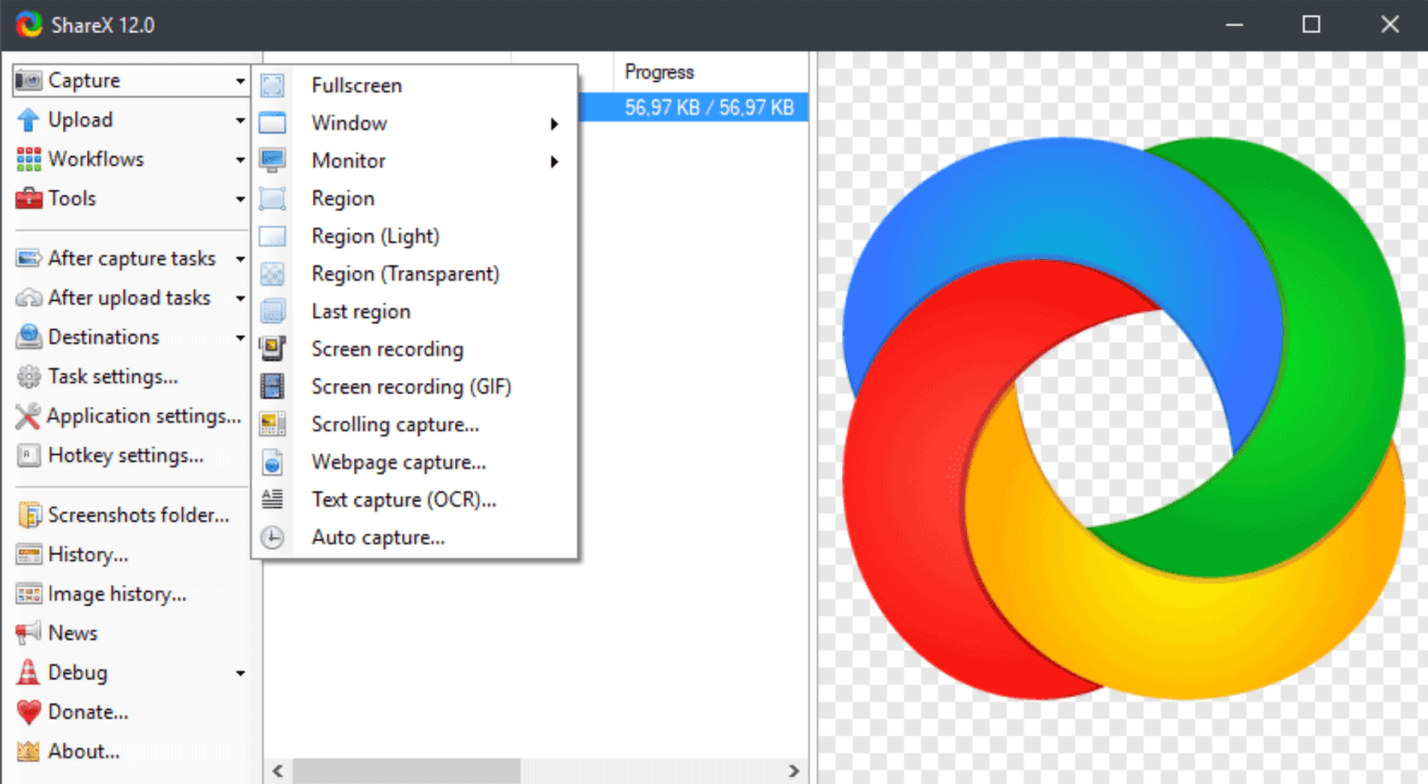Click the Fullscreen capture icon
1428x784 pixels.
click(x=272, y=86)
